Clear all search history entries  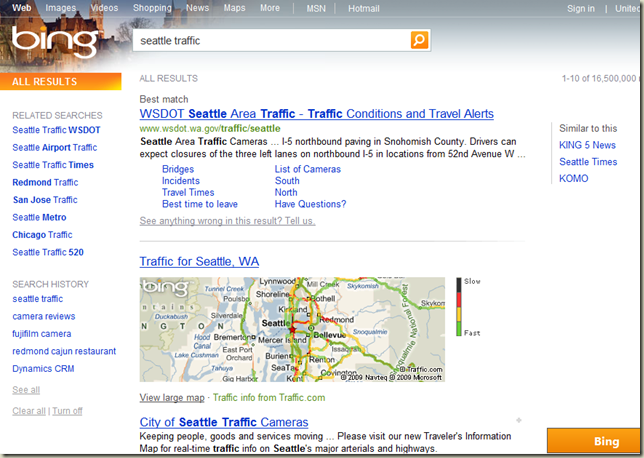tap(29, 411)
